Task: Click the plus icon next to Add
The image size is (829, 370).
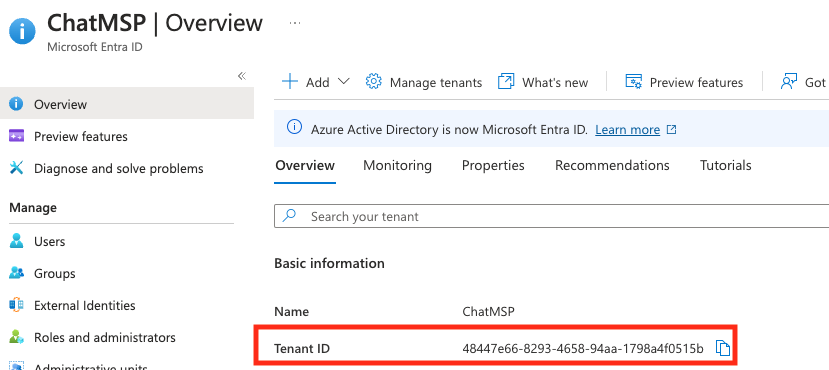Action: pyautogui.click(x=290, y=82)
